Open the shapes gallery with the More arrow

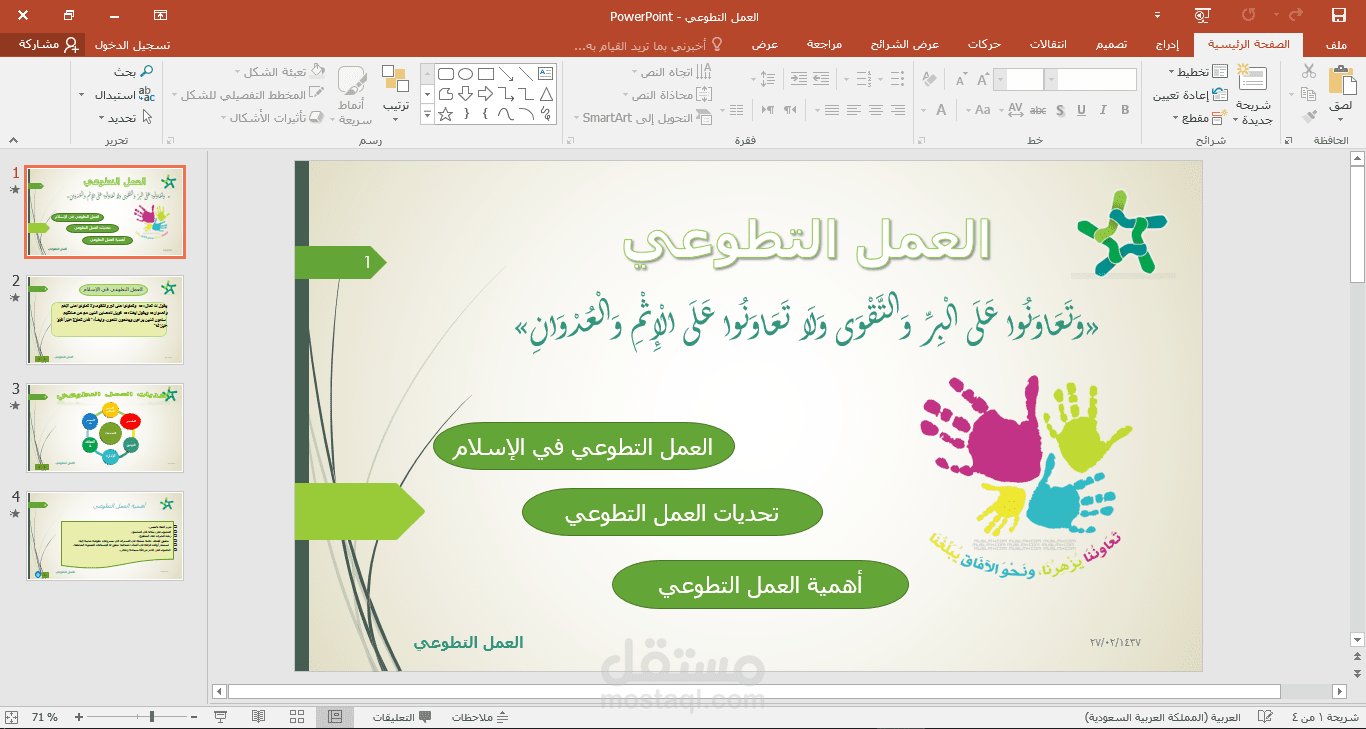point(427,113)
